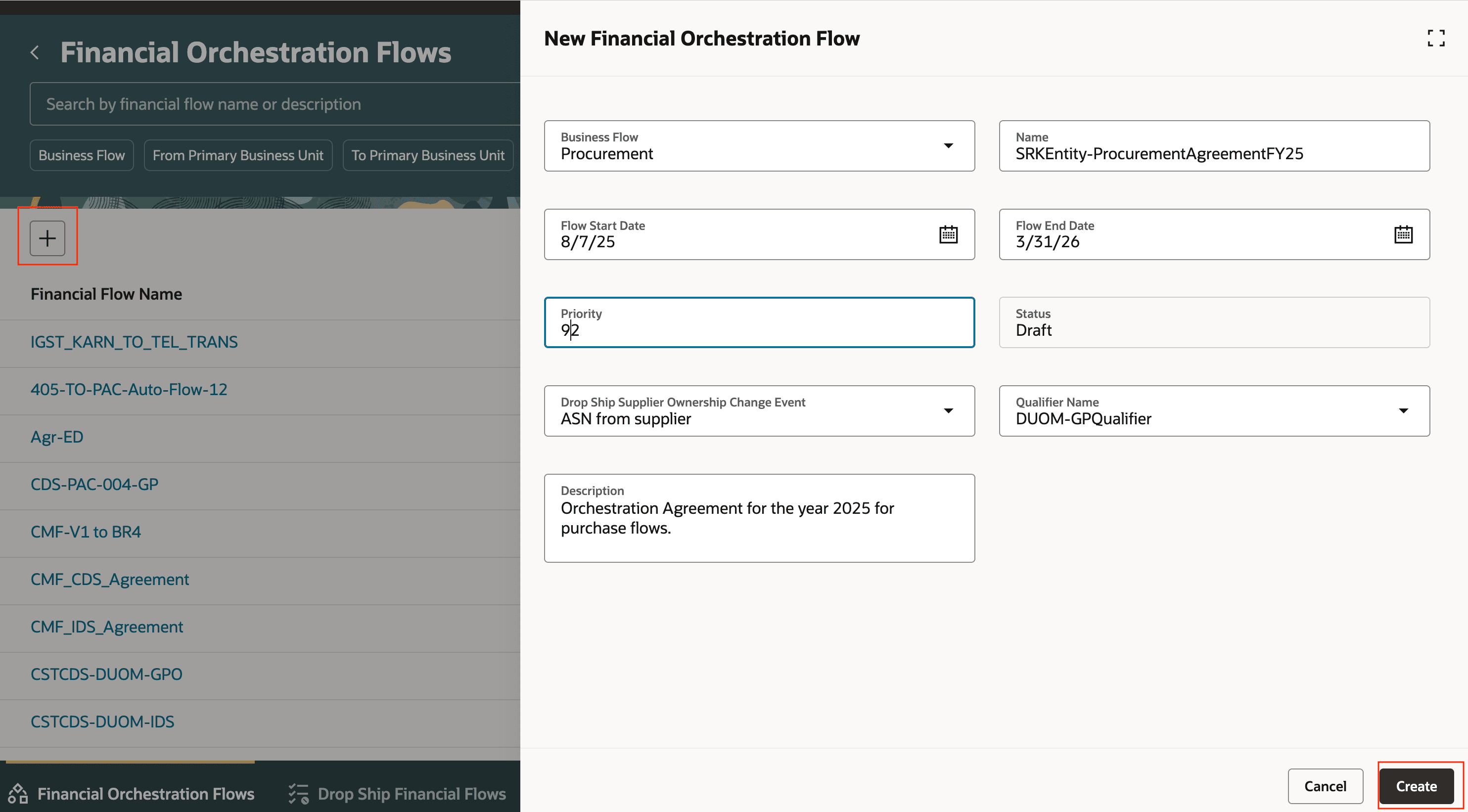This screenshot has width=1468, height=812.
Task: Open the Flow Start Date calendar picker
Action: pyautogui.click(x=948, y=234)
